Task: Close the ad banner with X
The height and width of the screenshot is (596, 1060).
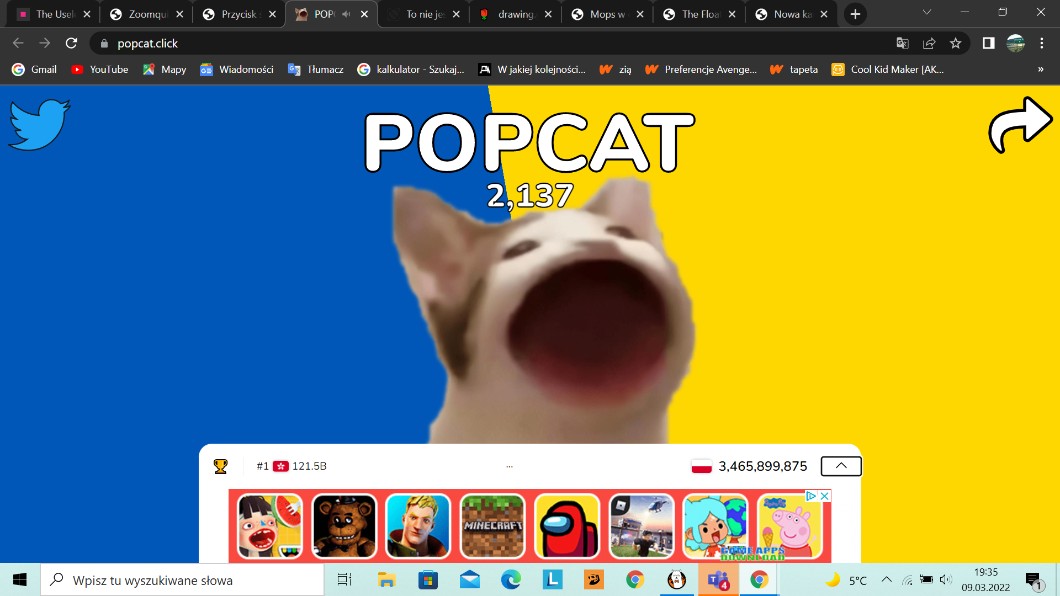Action: click(825, 496)
